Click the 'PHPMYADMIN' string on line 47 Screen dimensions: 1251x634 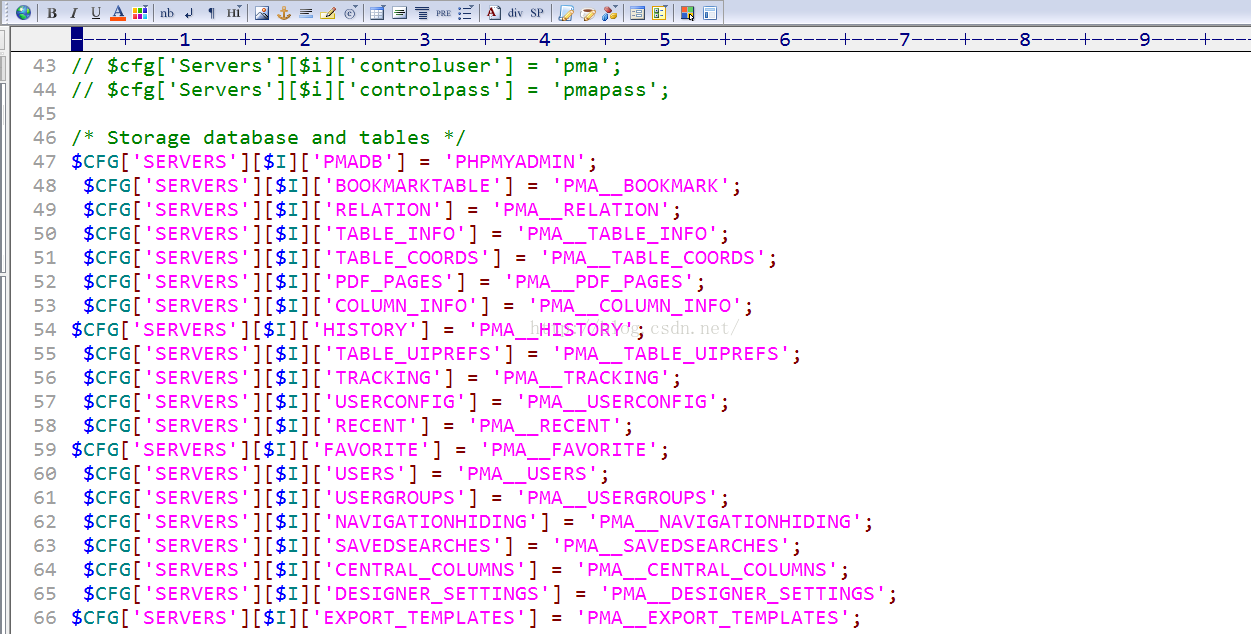click(515, 162)
